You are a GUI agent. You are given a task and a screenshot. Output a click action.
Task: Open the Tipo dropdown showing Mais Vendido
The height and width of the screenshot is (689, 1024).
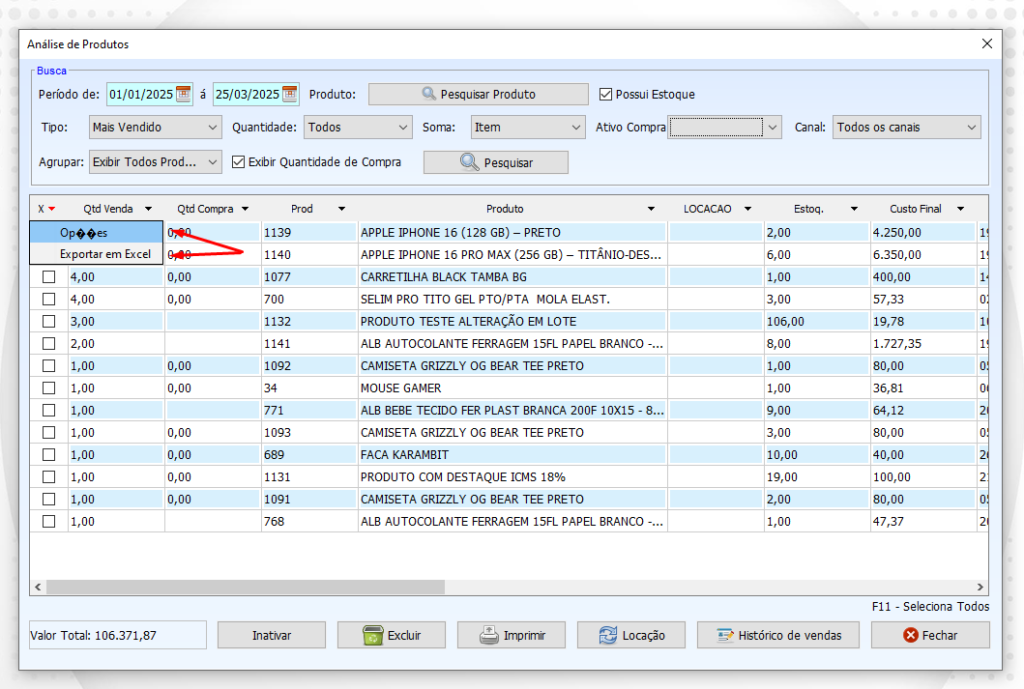coord(155,127)
